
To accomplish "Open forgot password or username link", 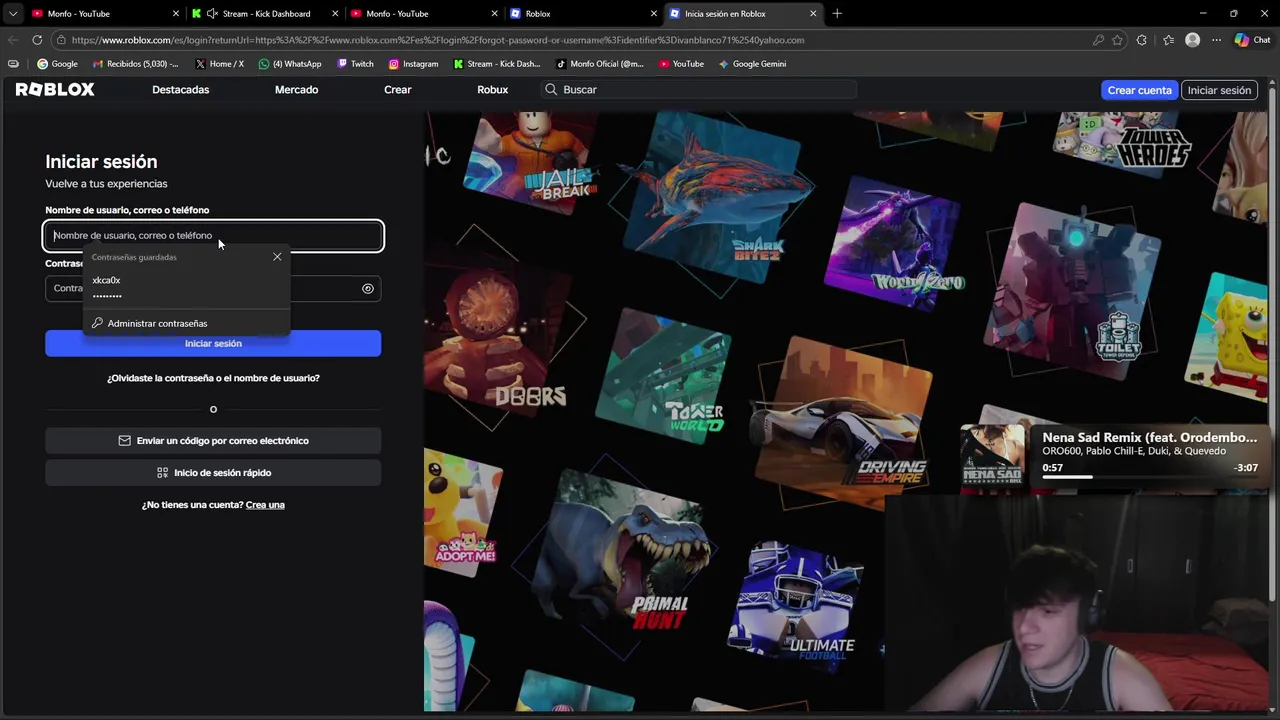I will click(213, 378).
